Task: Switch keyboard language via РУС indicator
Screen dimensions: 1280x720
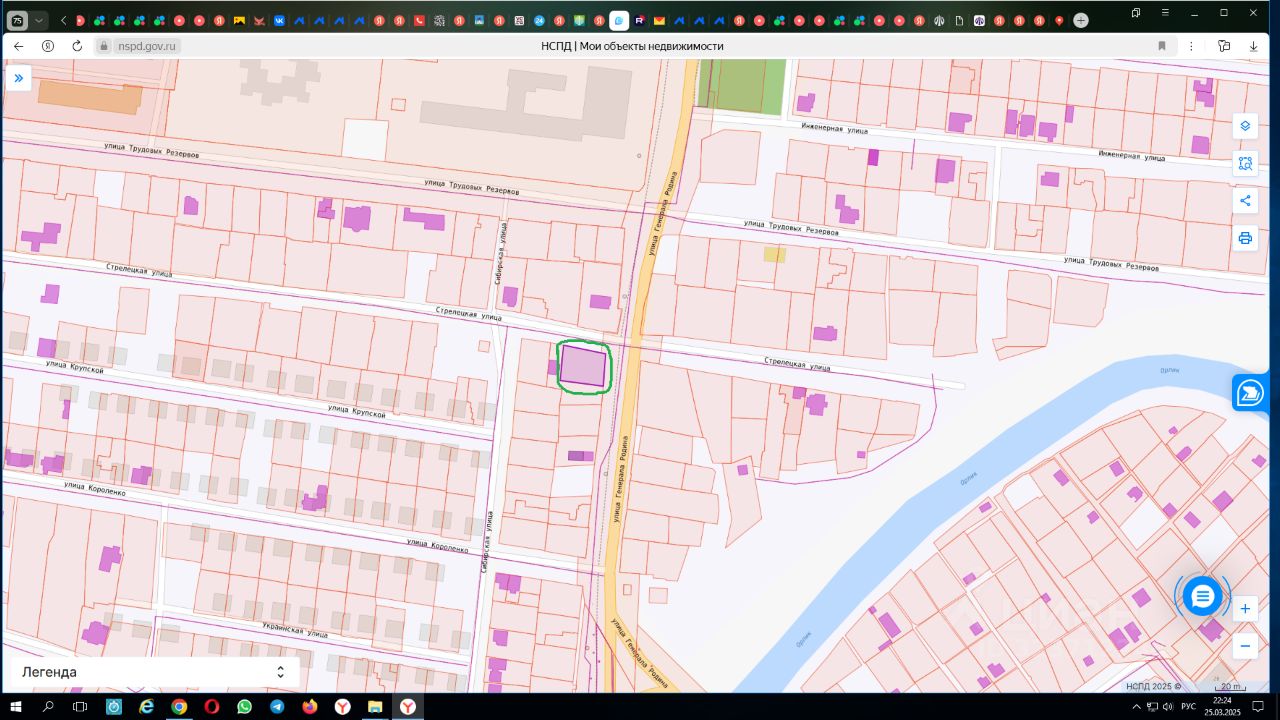Action: tap(1188, 707)
